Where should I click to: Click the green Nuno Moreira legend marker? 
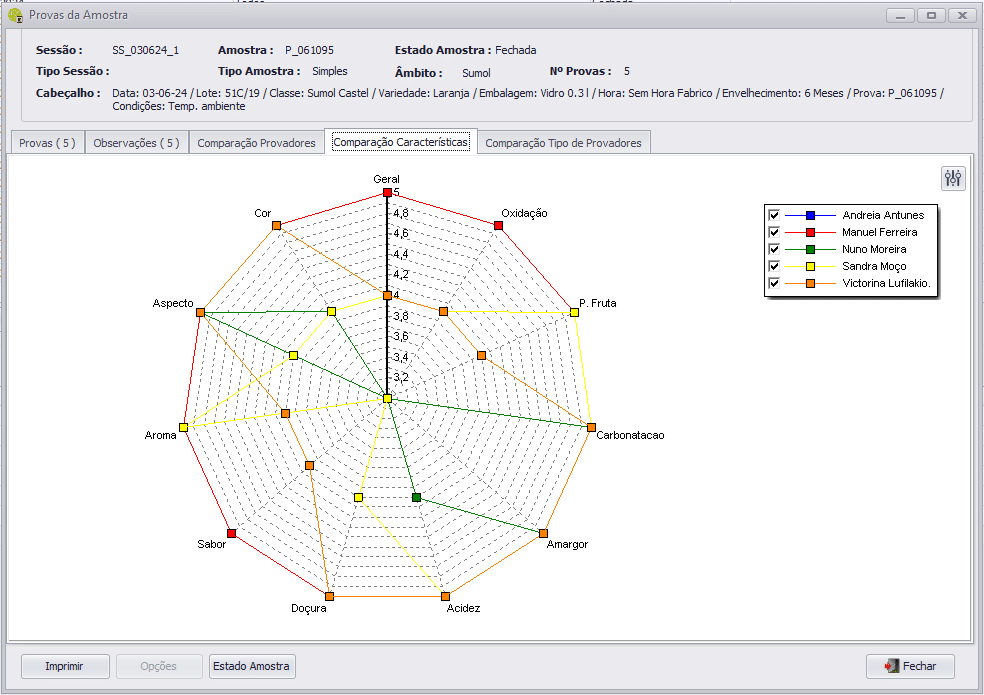(810, 249)
